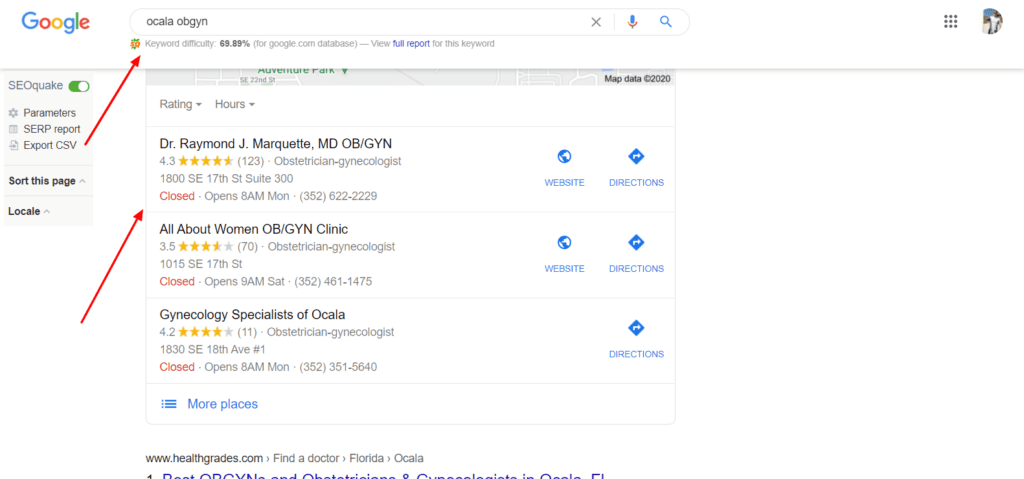
Task: Click the Export CSV file icon
Action: click(x=14, y=145)
